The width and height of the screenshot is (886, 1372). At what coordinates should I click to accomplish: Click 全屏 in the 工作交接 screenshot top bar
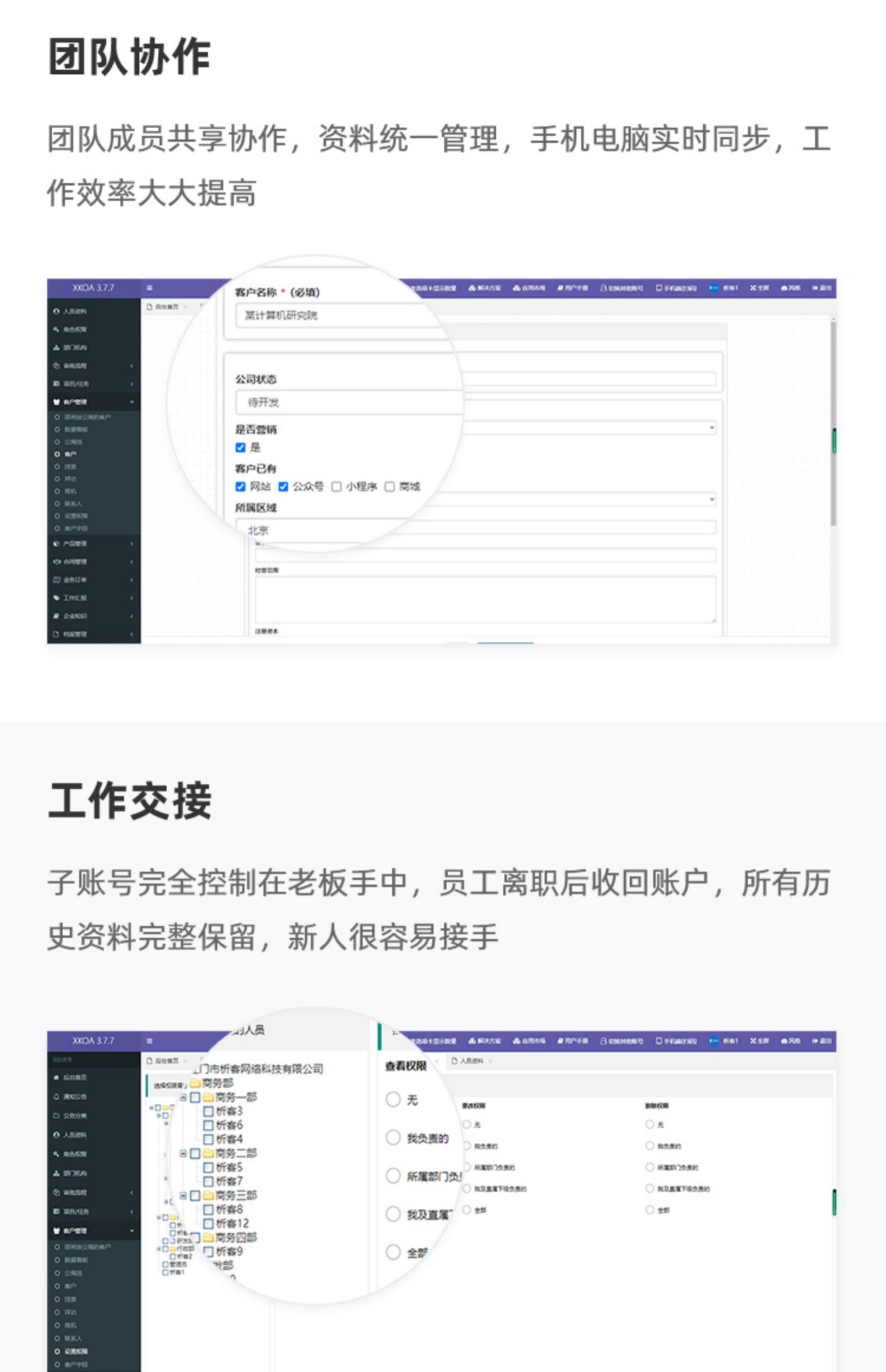pos(760,1041)
